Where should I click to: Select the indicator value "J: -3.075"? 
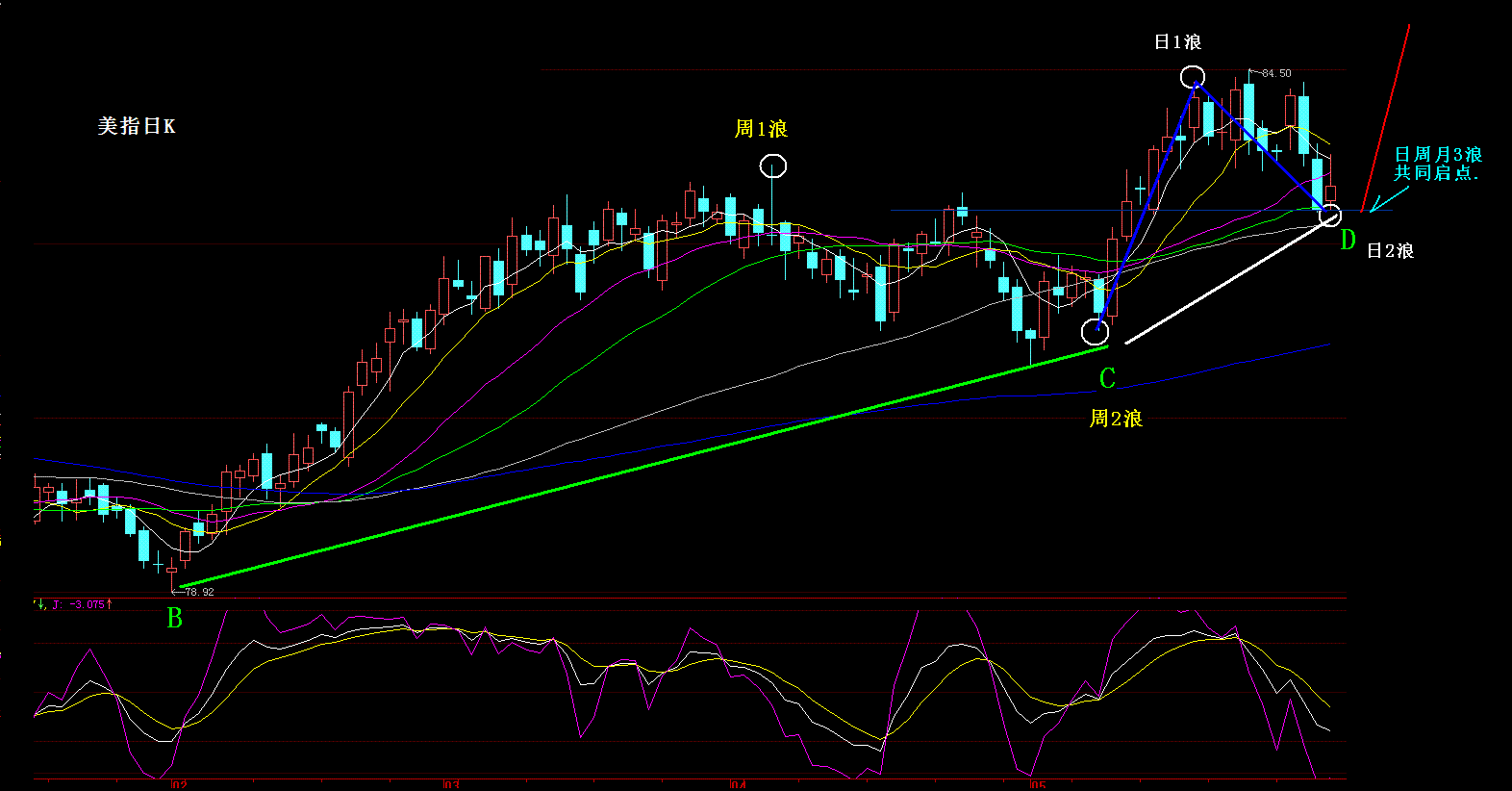(x=78, y=604)
